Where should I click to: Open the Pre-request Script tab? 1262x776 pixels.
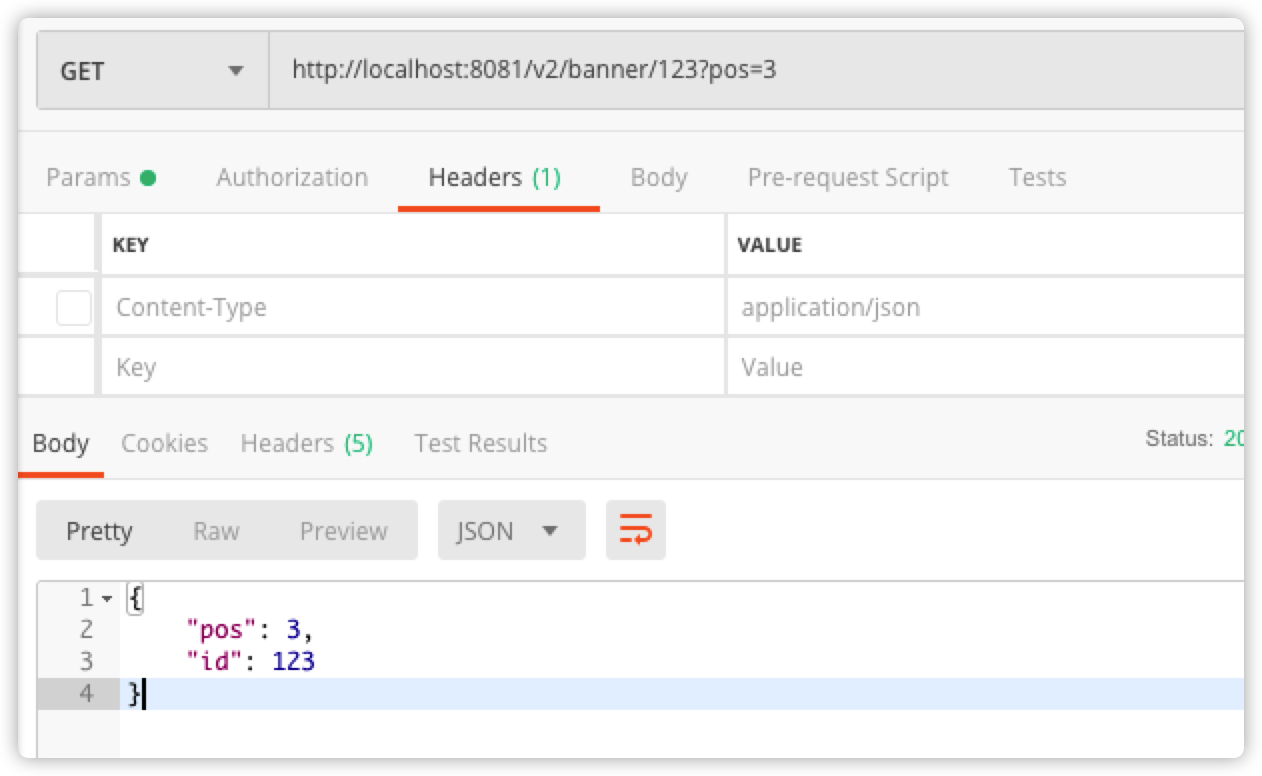point(848,178)
